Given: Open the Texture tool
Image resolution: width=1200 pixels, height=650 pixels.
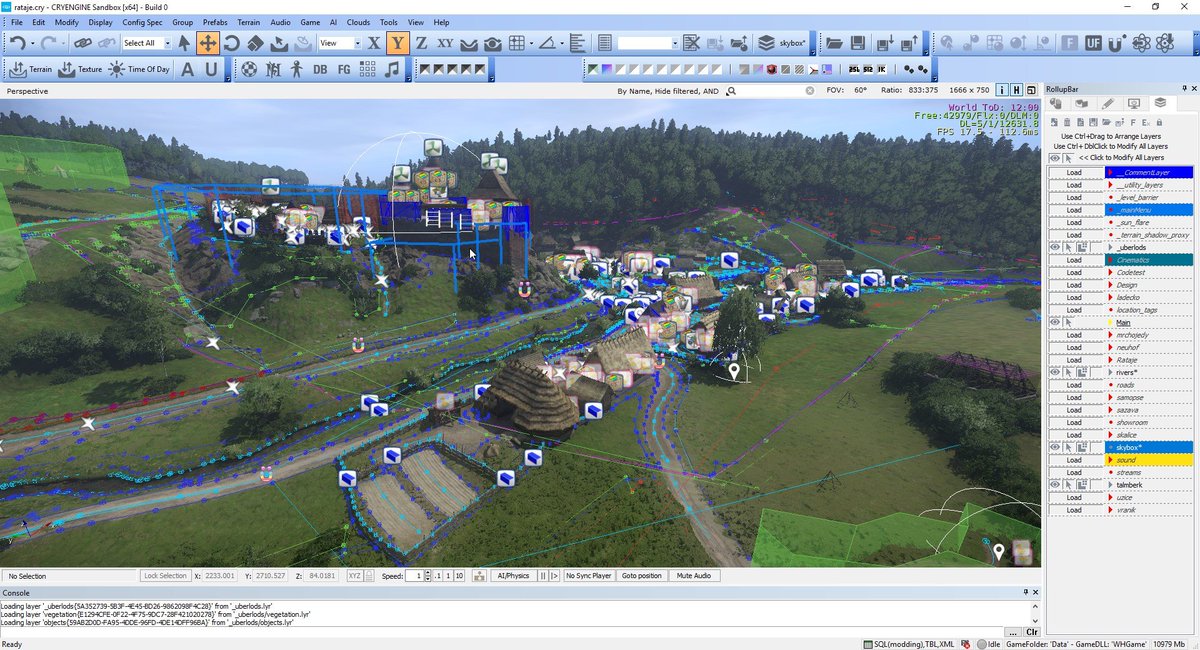Looking at the screenshot, I should (80, 69).
